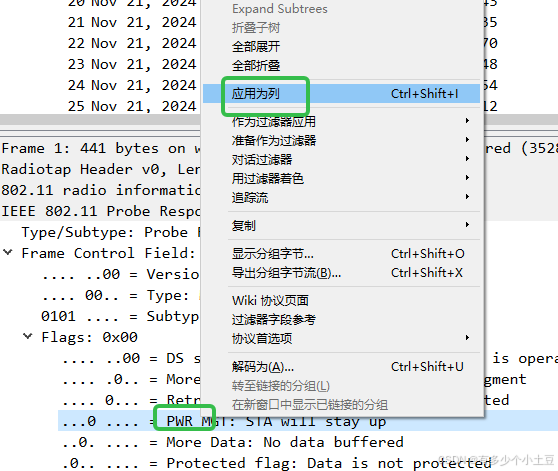Screen dimensions: 558x471
Task: Select the 802.11 radio information row
Action: coord(100,190)
